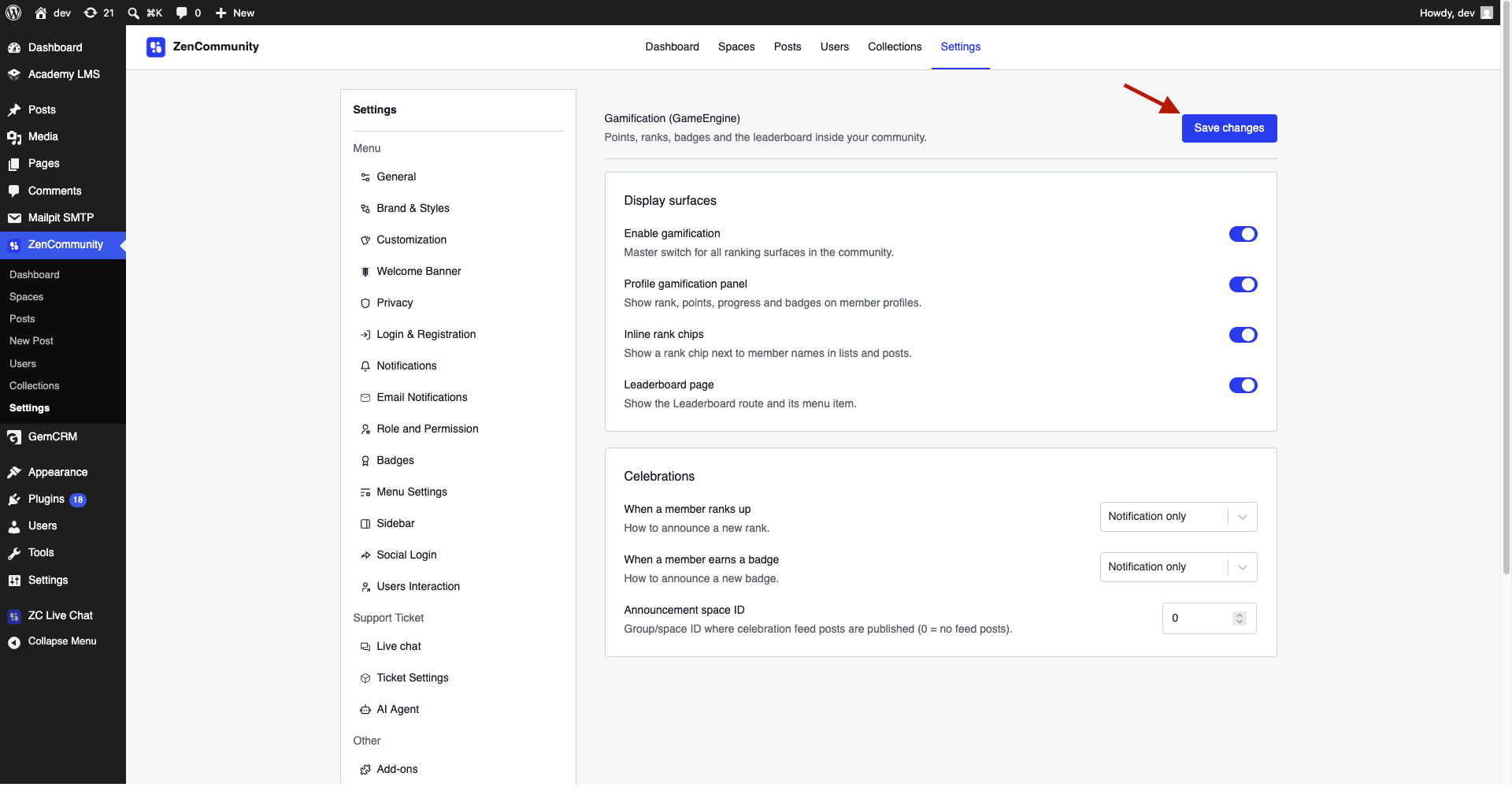This screenshot has height=802, width=1512.
Task: Click the Privacy shield icon
Action: (x=365, y=303)
